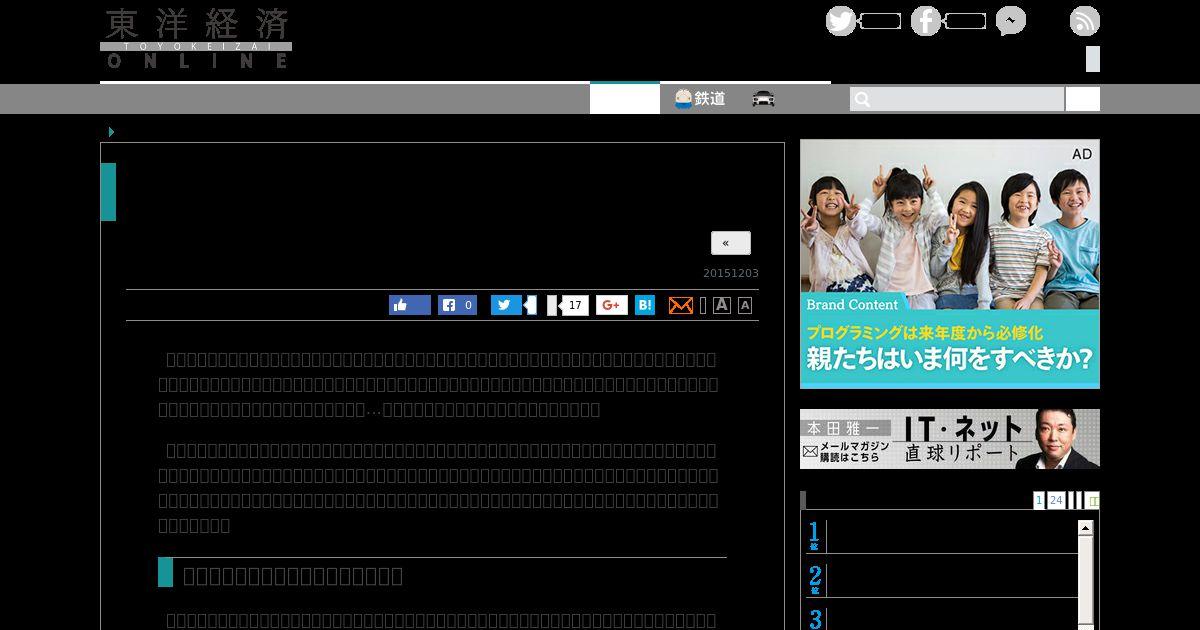Click the share count bubble showing 17
The width and height of the screenshot is (1200, 630).
pos(575,306)
